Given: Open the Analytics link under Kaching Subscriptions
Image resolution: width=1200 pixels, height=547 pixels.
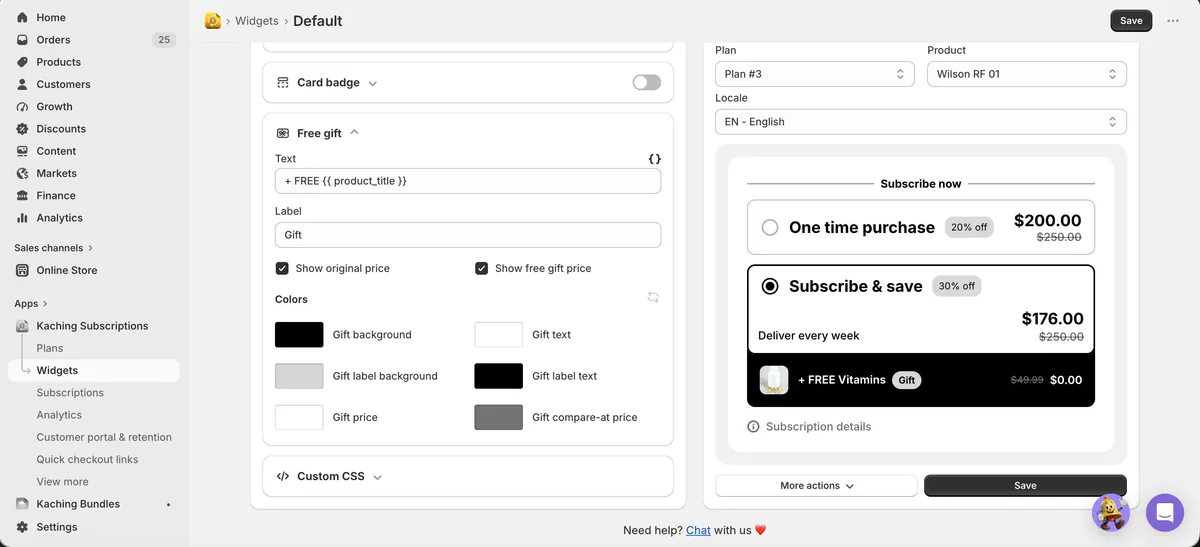Looking at the screenshot, I should [59, 415].
